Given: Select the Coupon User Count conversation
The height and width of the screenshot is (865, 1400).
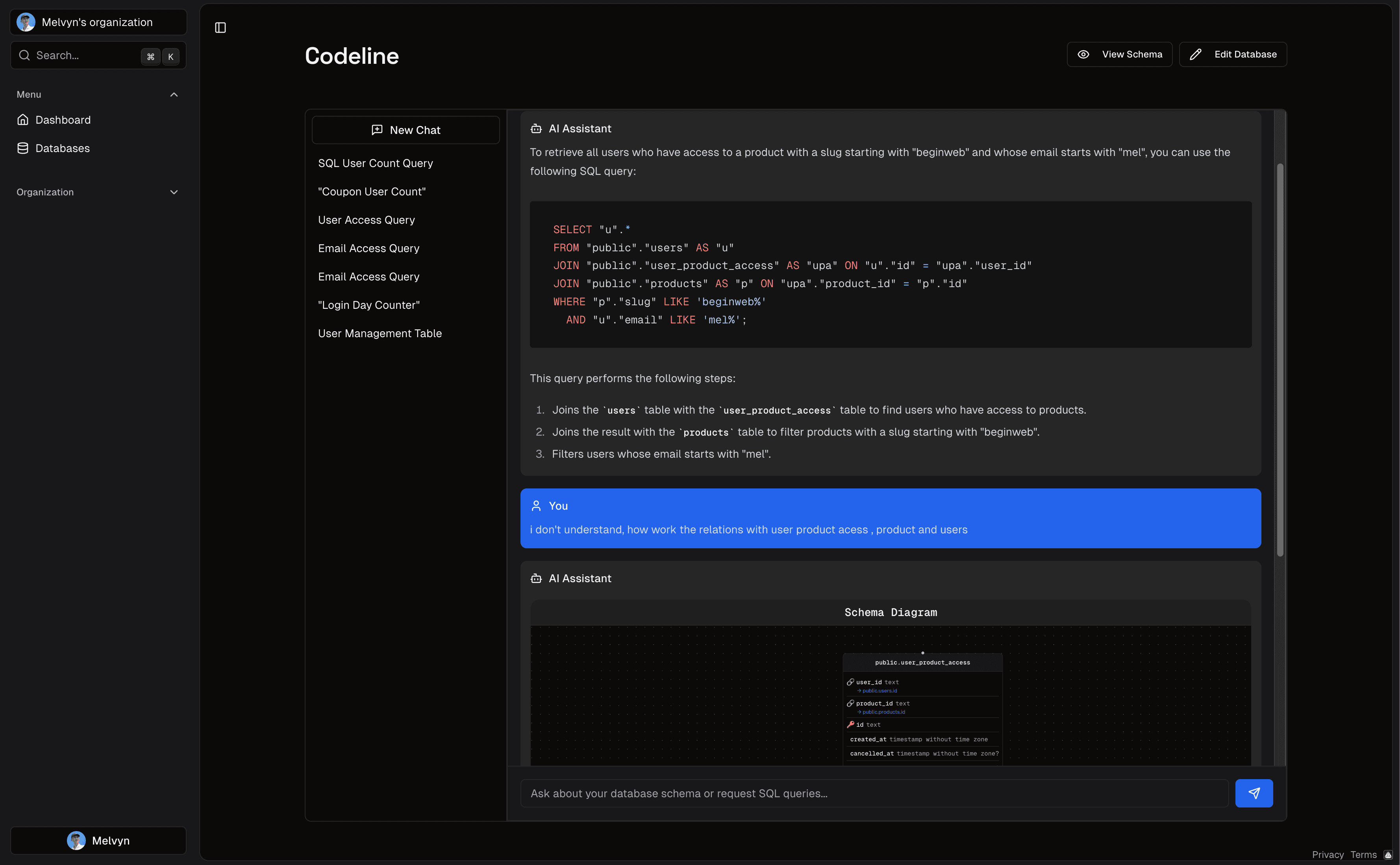Looking at the screenshot, I should tap(372, 191).
